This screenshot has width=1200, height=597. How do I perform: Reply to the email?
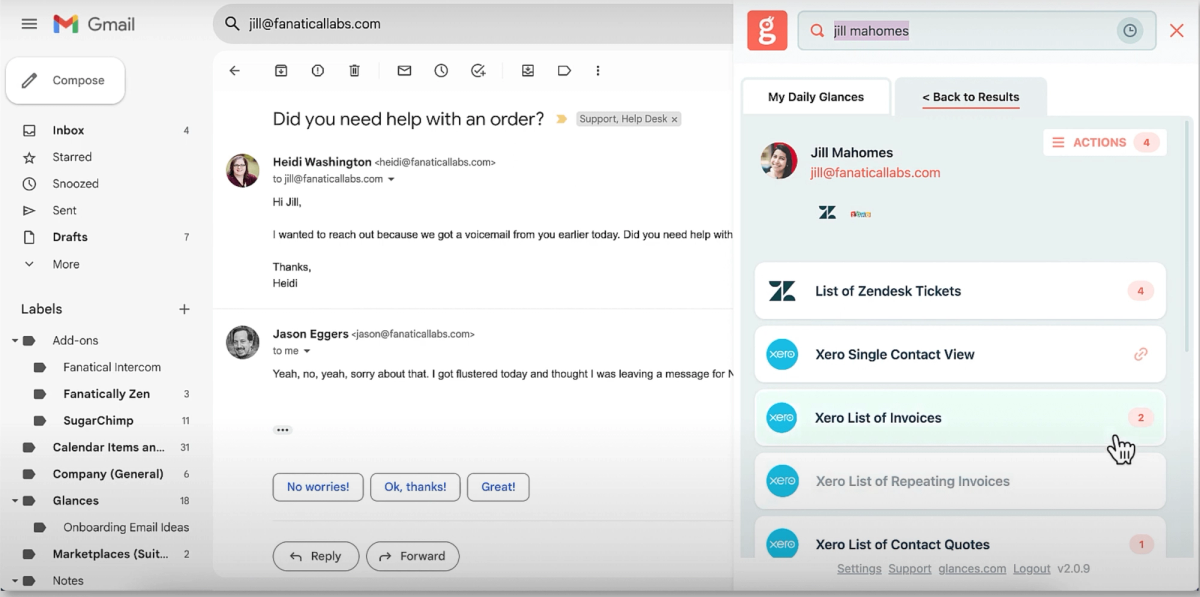(x=316, y=556)
